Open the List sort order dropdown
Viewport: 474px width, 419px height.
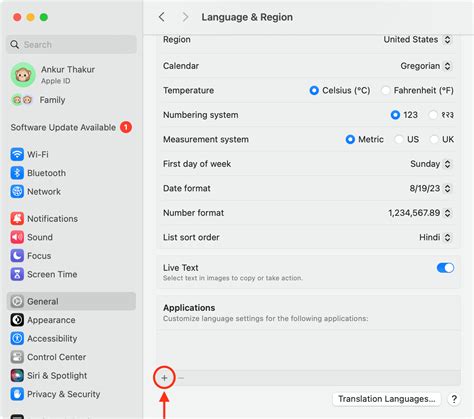point(435,237)
